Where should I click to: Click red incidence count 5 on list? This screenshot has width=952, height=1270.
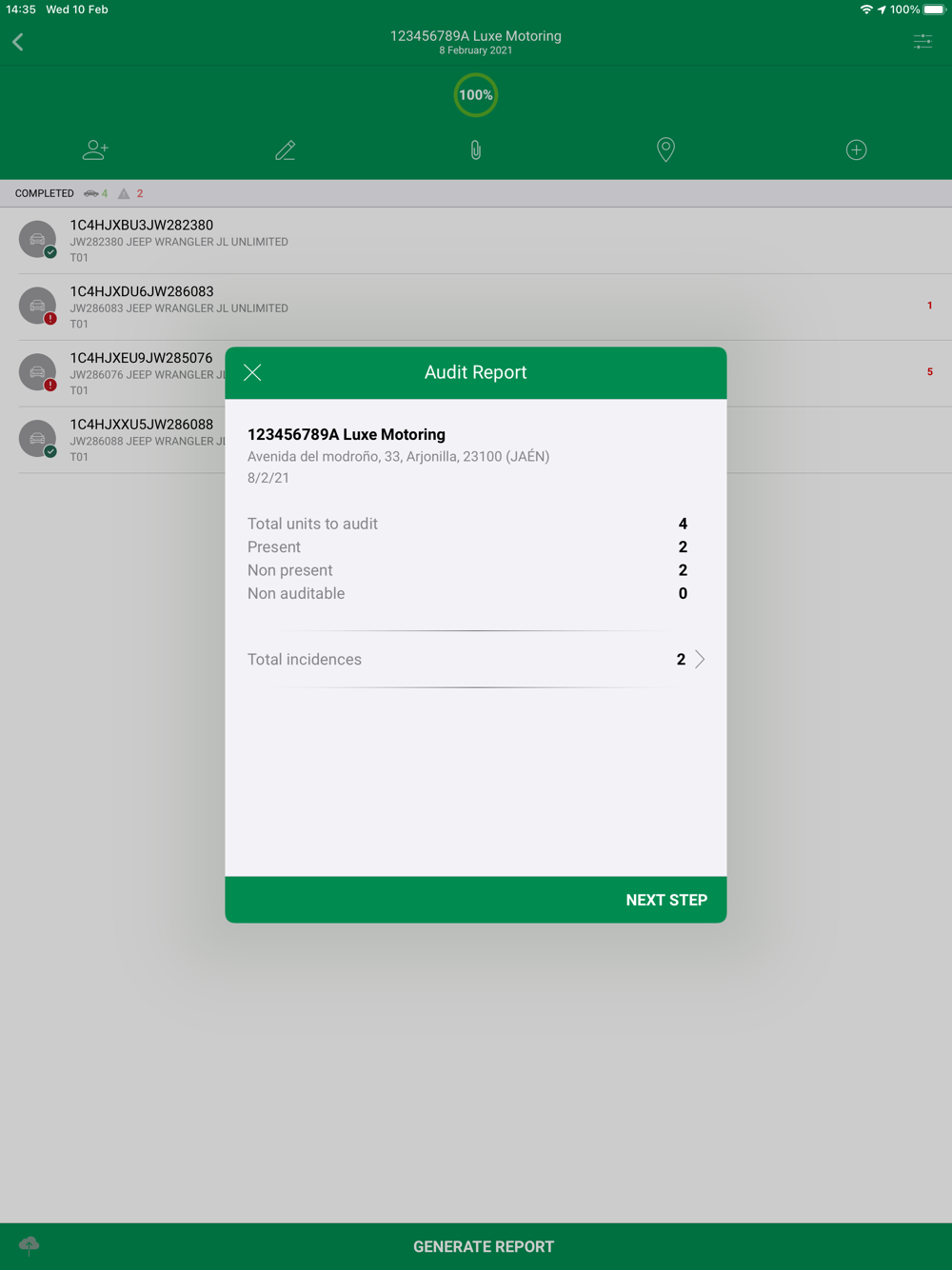[x=930, y=372]
